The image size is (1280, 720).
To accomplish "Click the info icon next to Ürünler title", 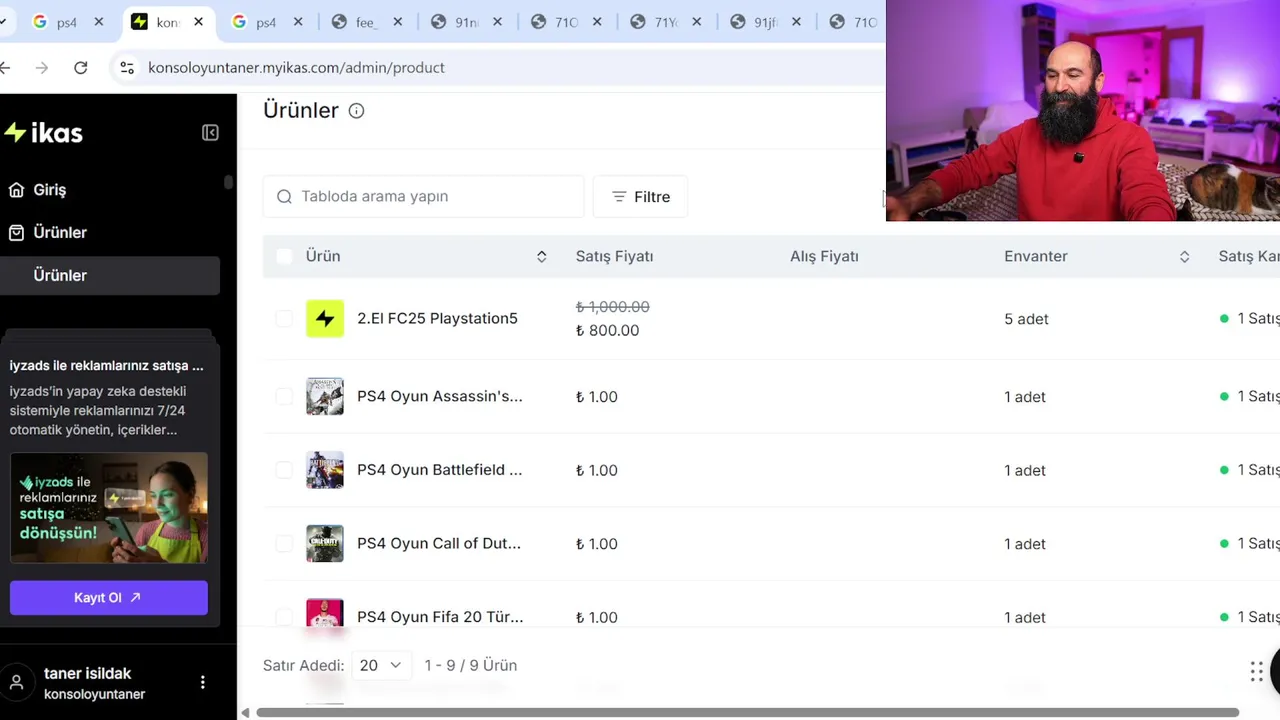I will 356,111.
